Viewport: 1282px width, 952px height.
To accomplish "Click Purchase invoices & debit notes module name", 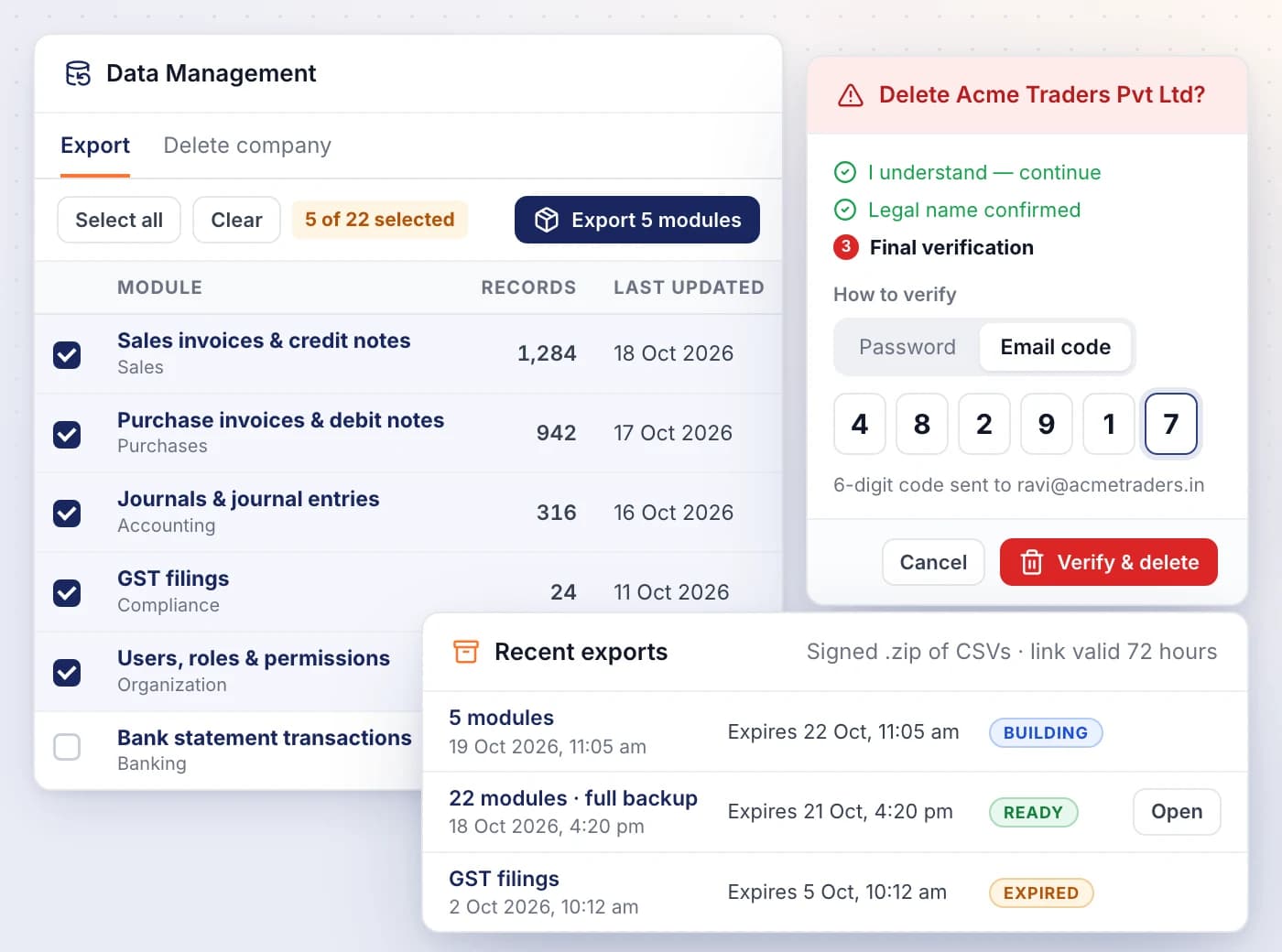I will tap(280, 420).
